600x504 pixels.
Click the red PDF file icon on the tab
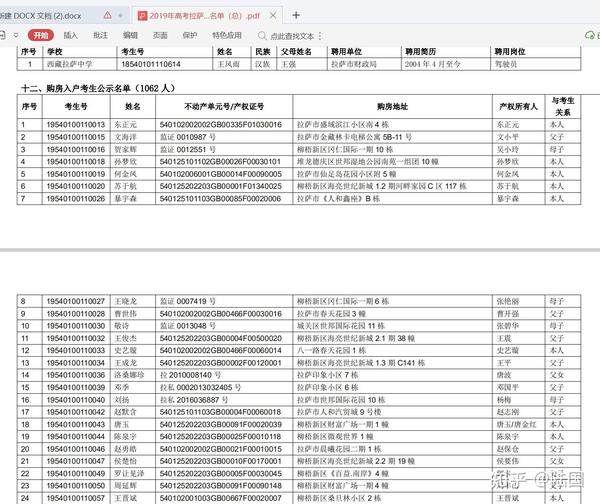point(142,16)
